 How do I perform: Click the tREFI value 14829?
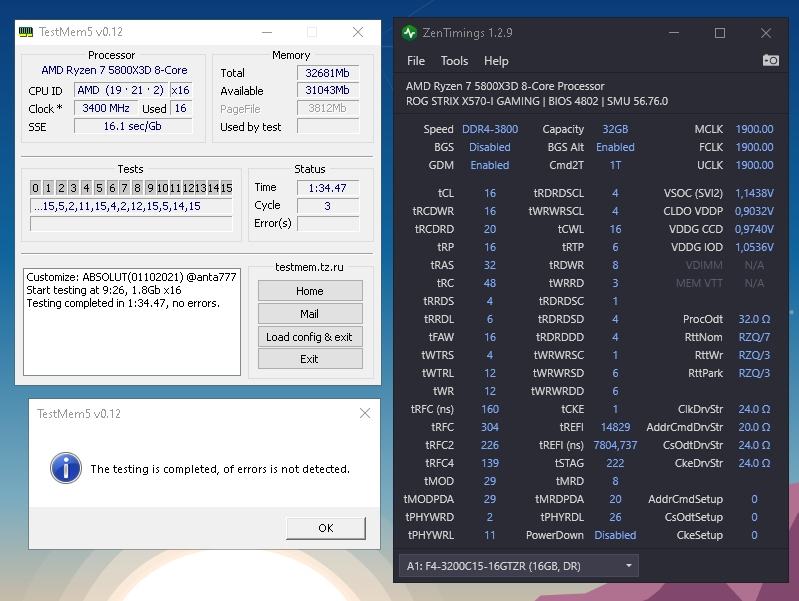click(x=615, y=427)
